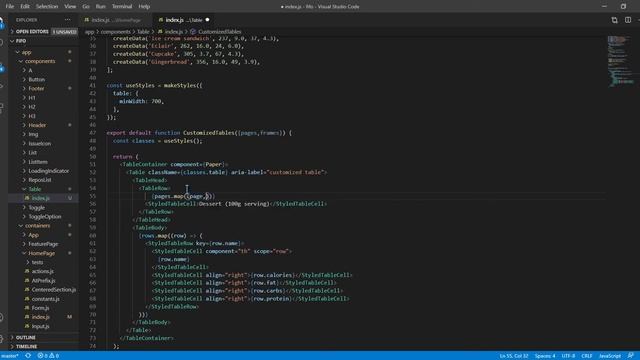
Task: Open the errors and warnings indicator
Action: click(x=48, y=356)
